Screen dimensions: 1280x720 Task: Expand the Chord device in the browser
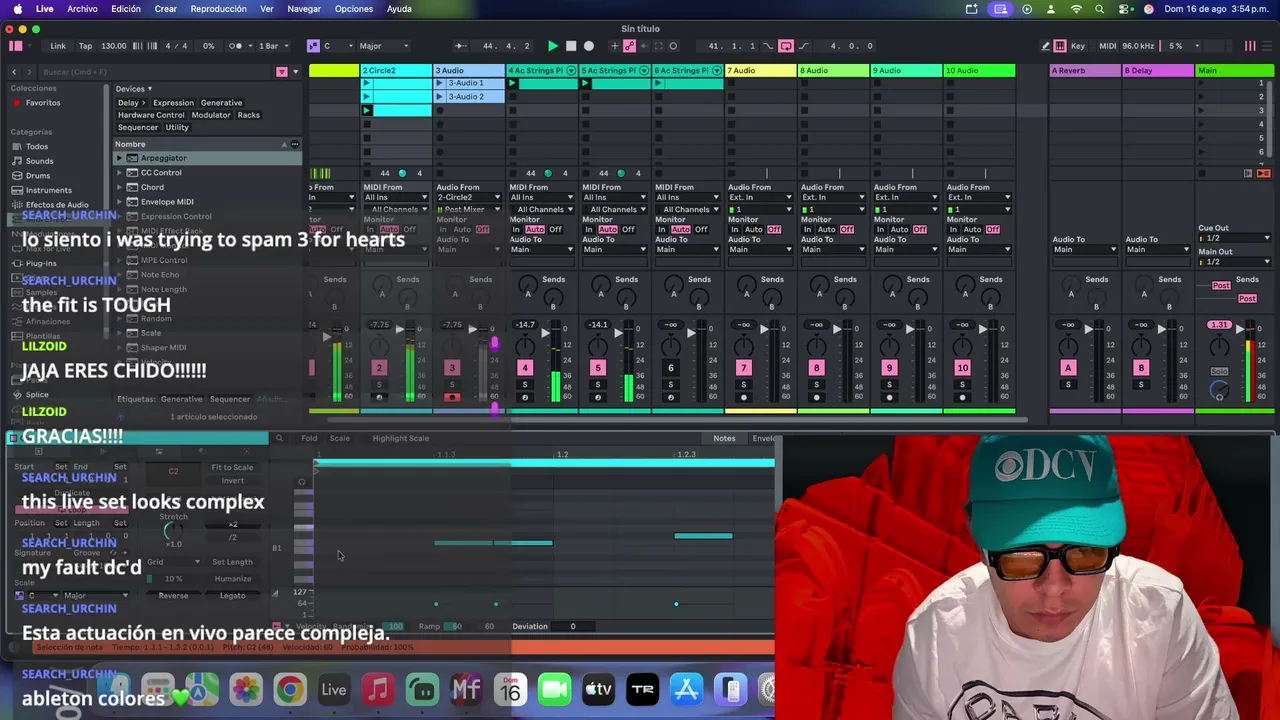pos(119,187)
